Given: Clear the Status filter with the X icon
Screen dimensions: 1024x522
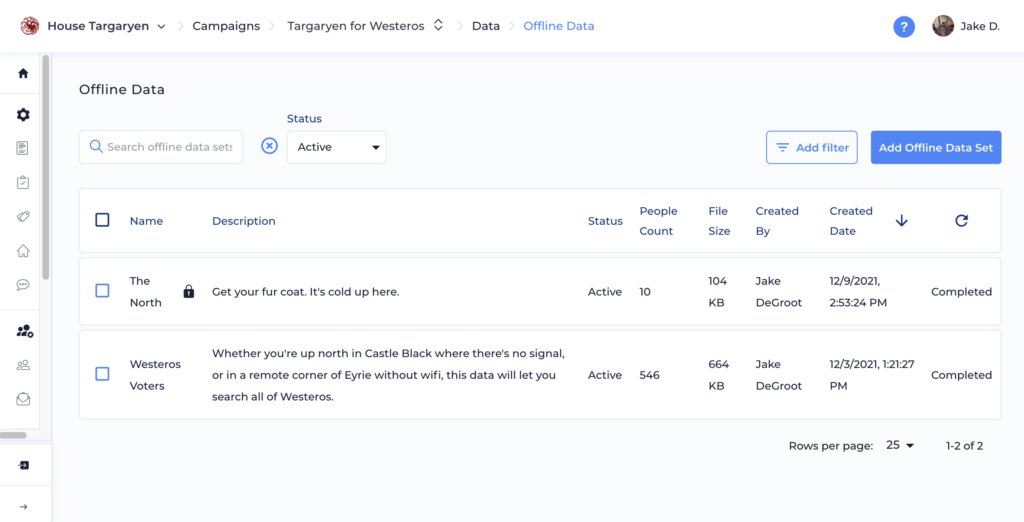Looking at the screenshot, I should (x=269, y=146).
